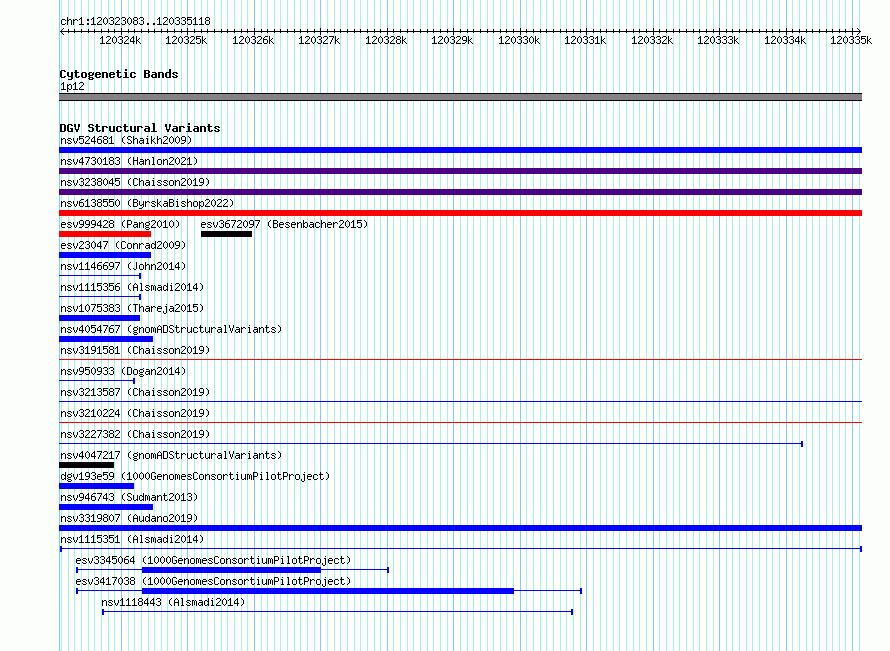The image size is (890, 651).
Task: Select the thick blue segment of esv3345064
Action: coord(232,570)
